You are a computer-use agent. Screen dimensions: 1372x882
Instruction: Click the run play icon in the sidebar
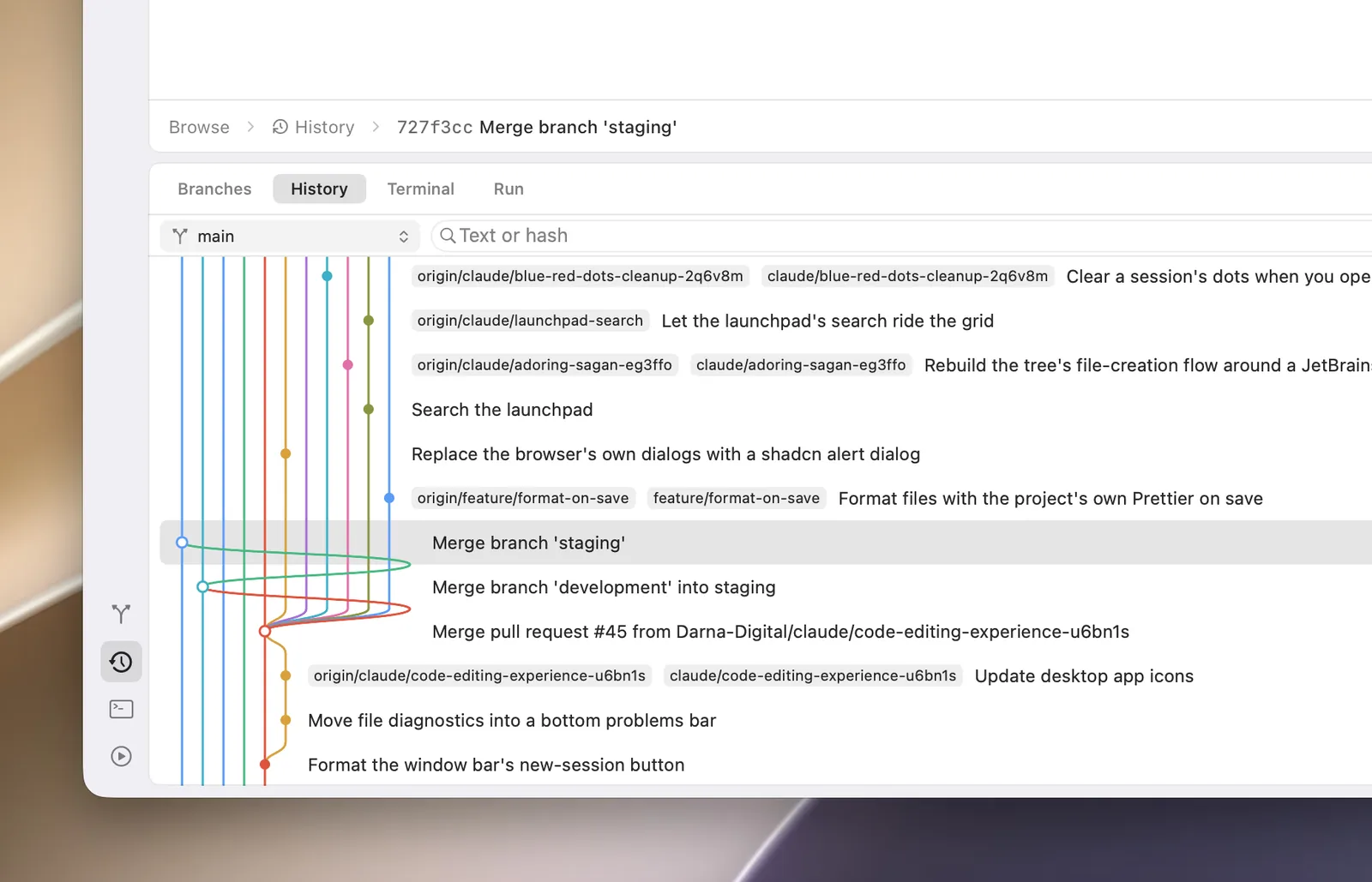[121, 756]
